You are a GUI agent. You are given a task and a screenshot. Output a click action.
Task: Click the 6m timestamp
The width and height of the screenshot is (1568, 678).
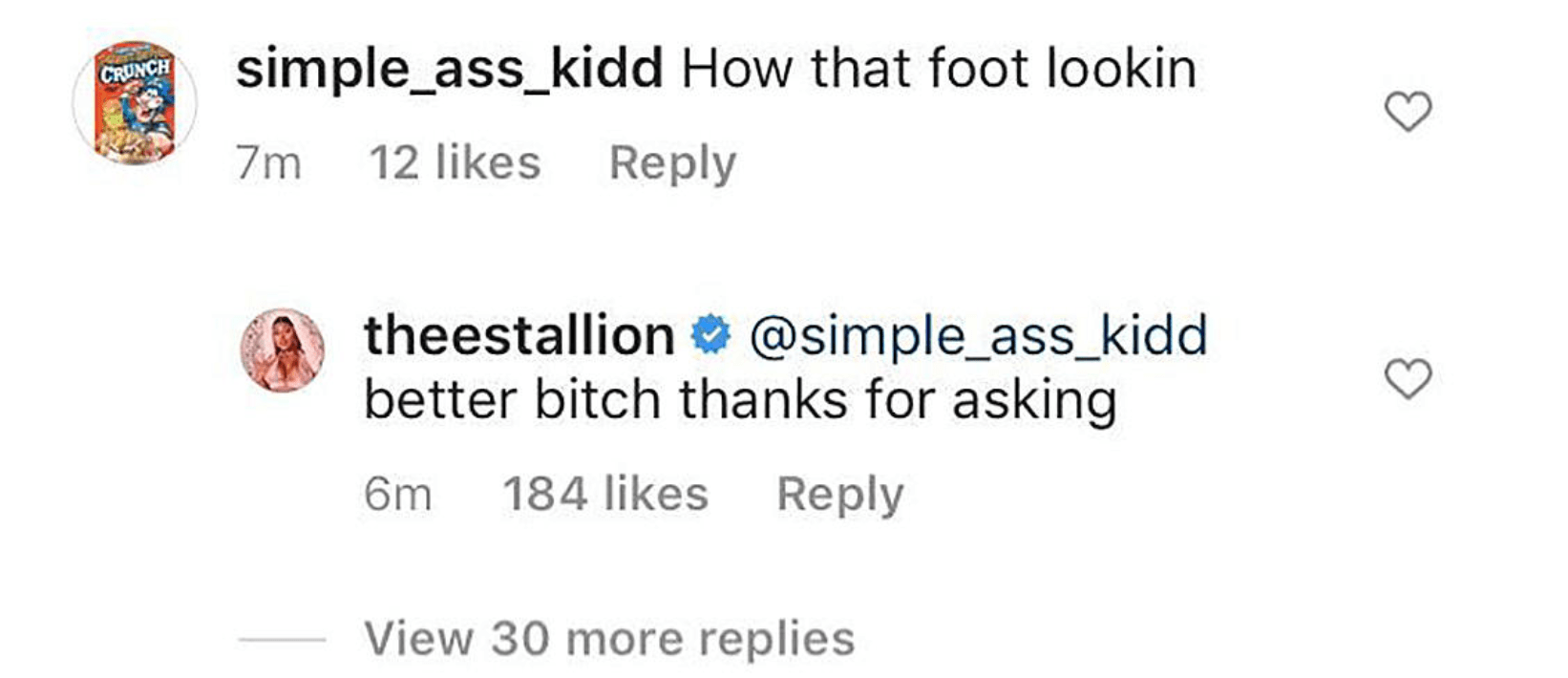click(x=397, y=495)
